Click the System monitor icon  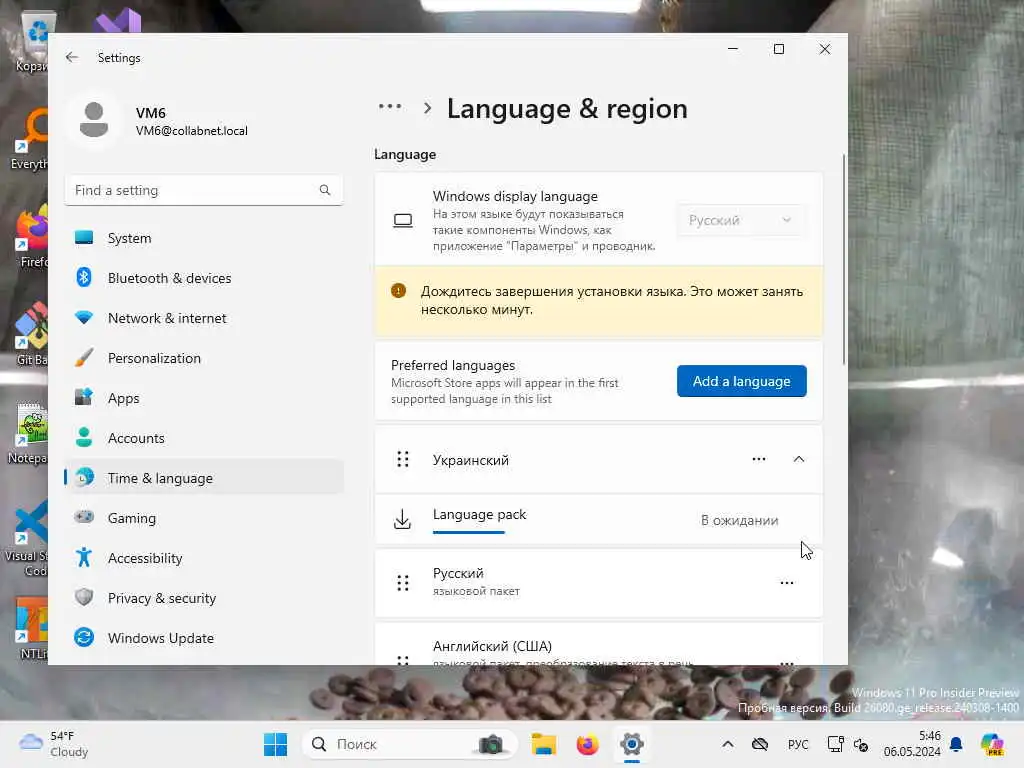tap(84, 238)
